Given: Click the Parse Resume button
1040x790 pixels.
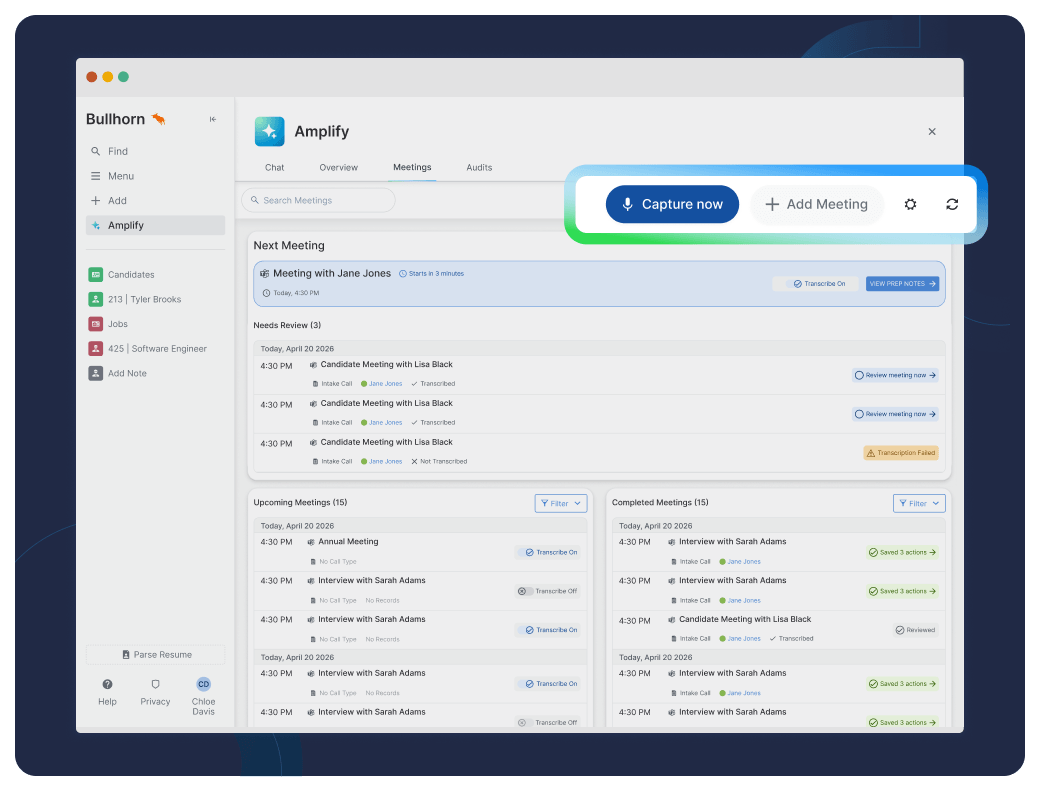Looking at the screenshot, I should 155,655.
